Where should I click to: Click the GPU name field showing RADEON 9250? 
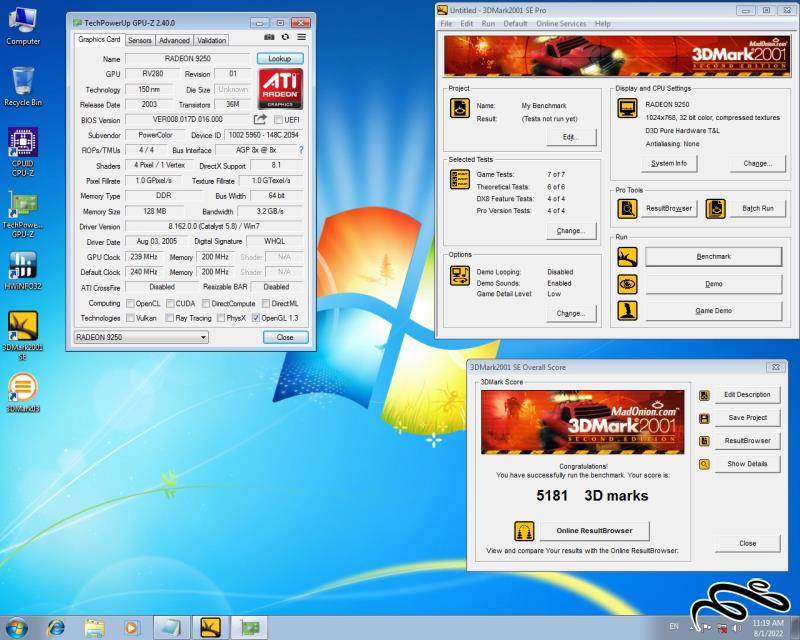(188, 58)
